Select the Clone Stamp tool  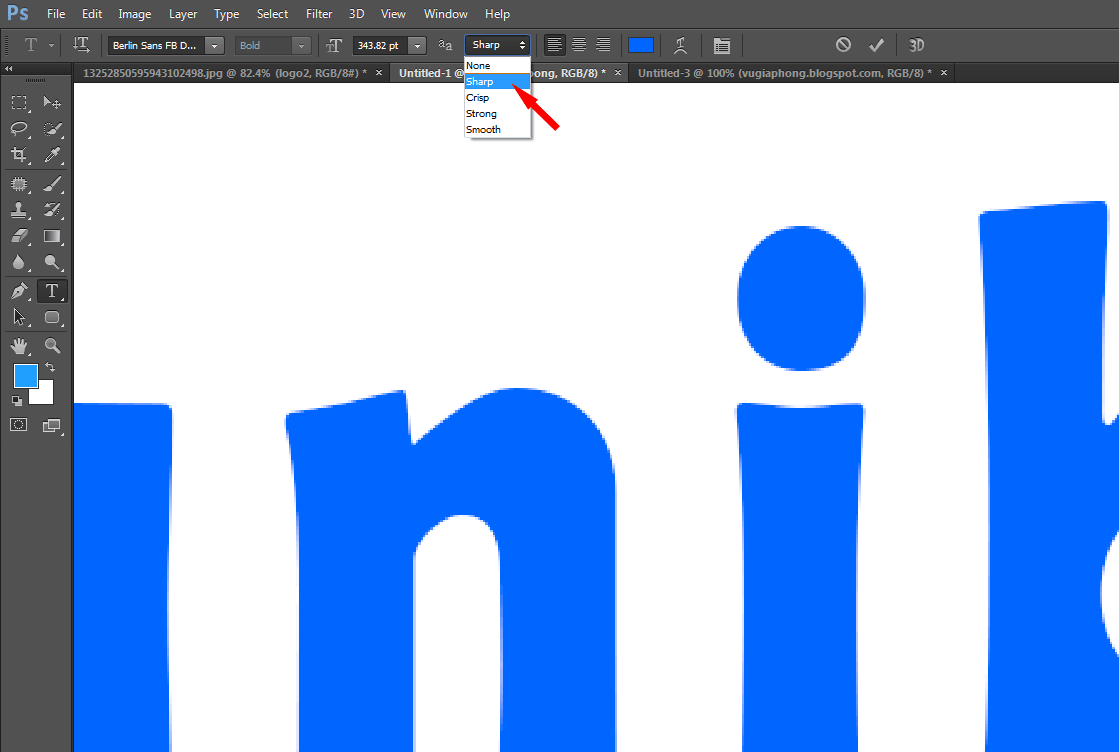coord(20,210)
